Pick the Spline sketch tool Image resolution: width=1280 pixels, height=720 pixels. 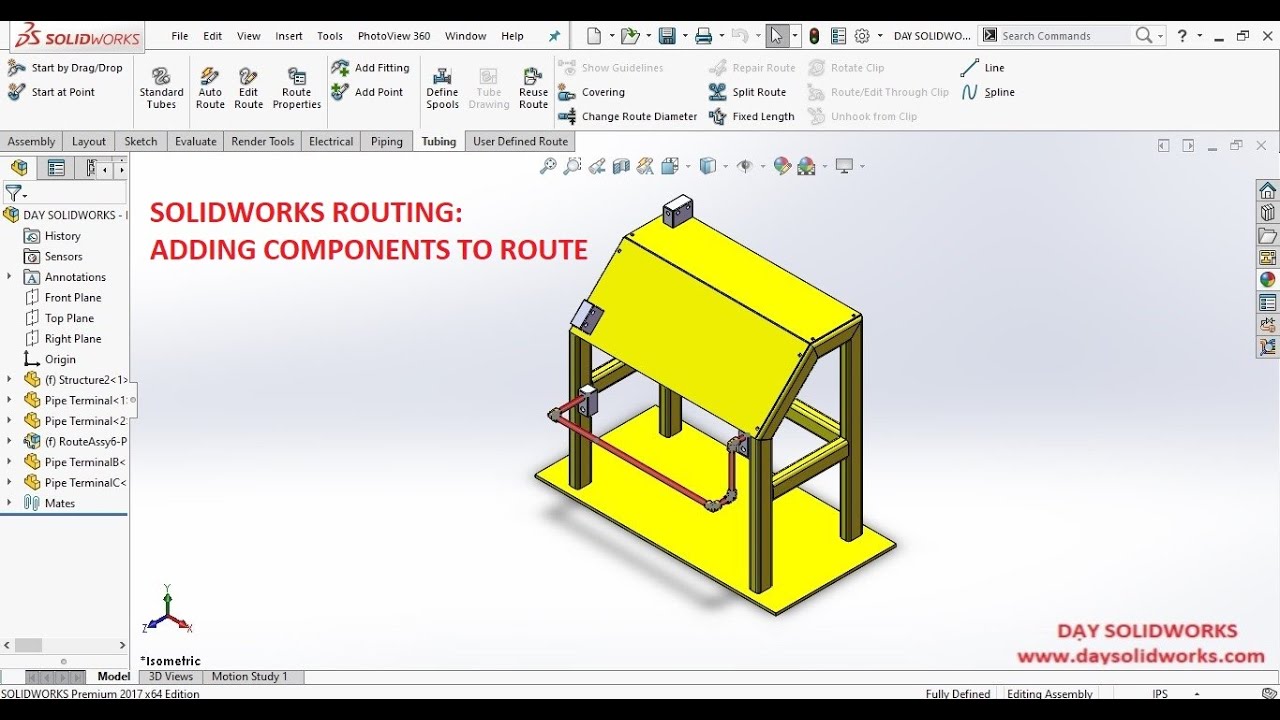click(987, 92)
